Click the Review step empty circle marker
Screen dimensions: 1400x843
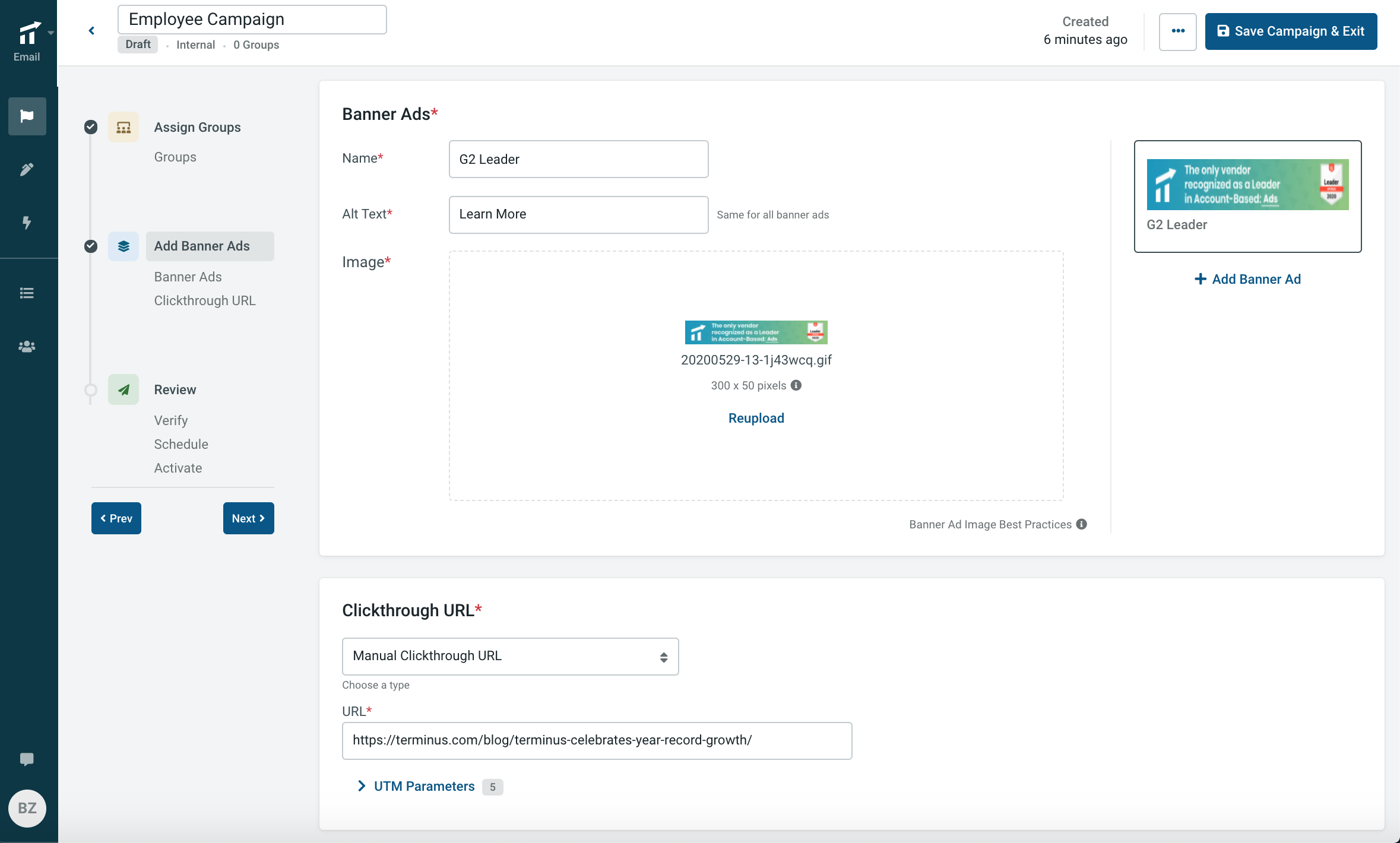[x=91, y=390]
